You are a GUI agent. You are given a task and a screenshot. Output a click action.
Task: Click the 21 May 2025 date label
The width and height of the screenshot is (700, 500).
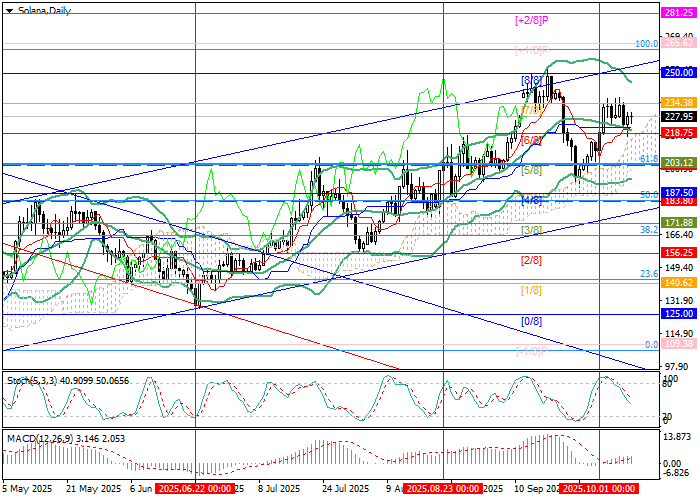(94, 488)
